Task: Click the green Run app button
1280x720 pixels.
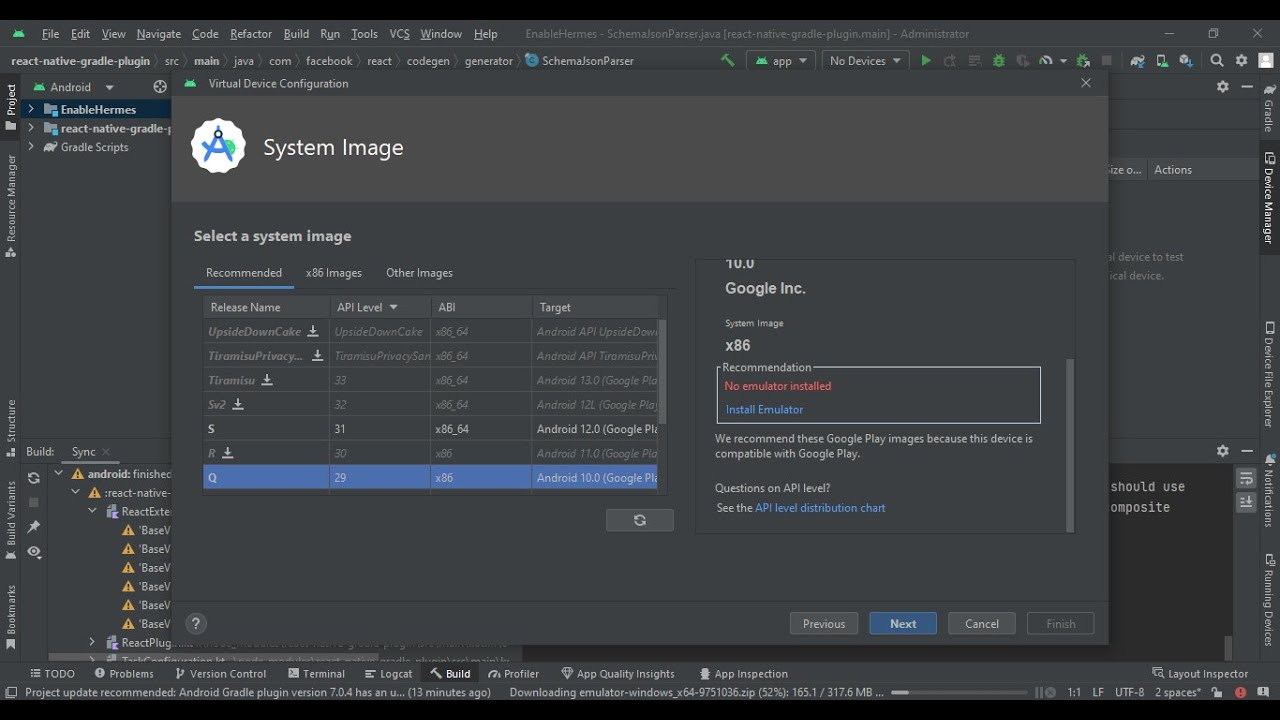Action: [926, 61]
